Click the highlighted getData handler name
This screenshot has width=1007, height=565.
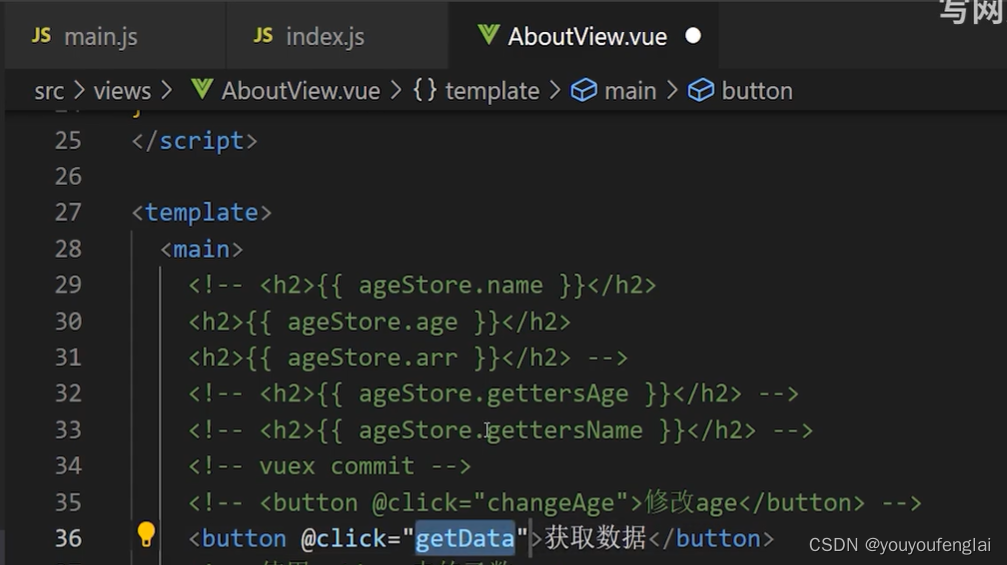(x=465, y=538)
